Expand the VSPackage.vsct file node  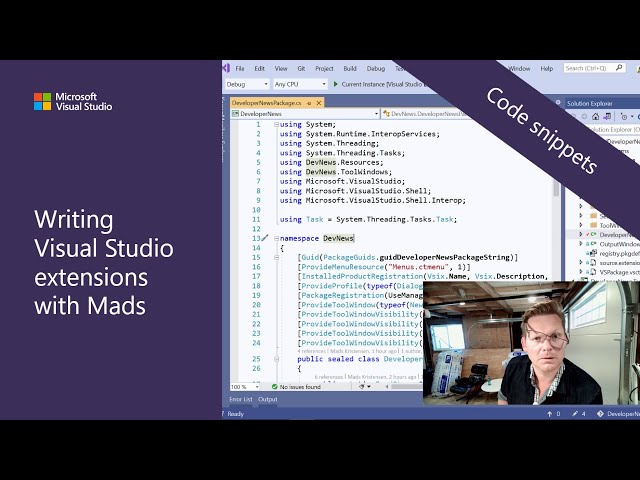(581, 272)
